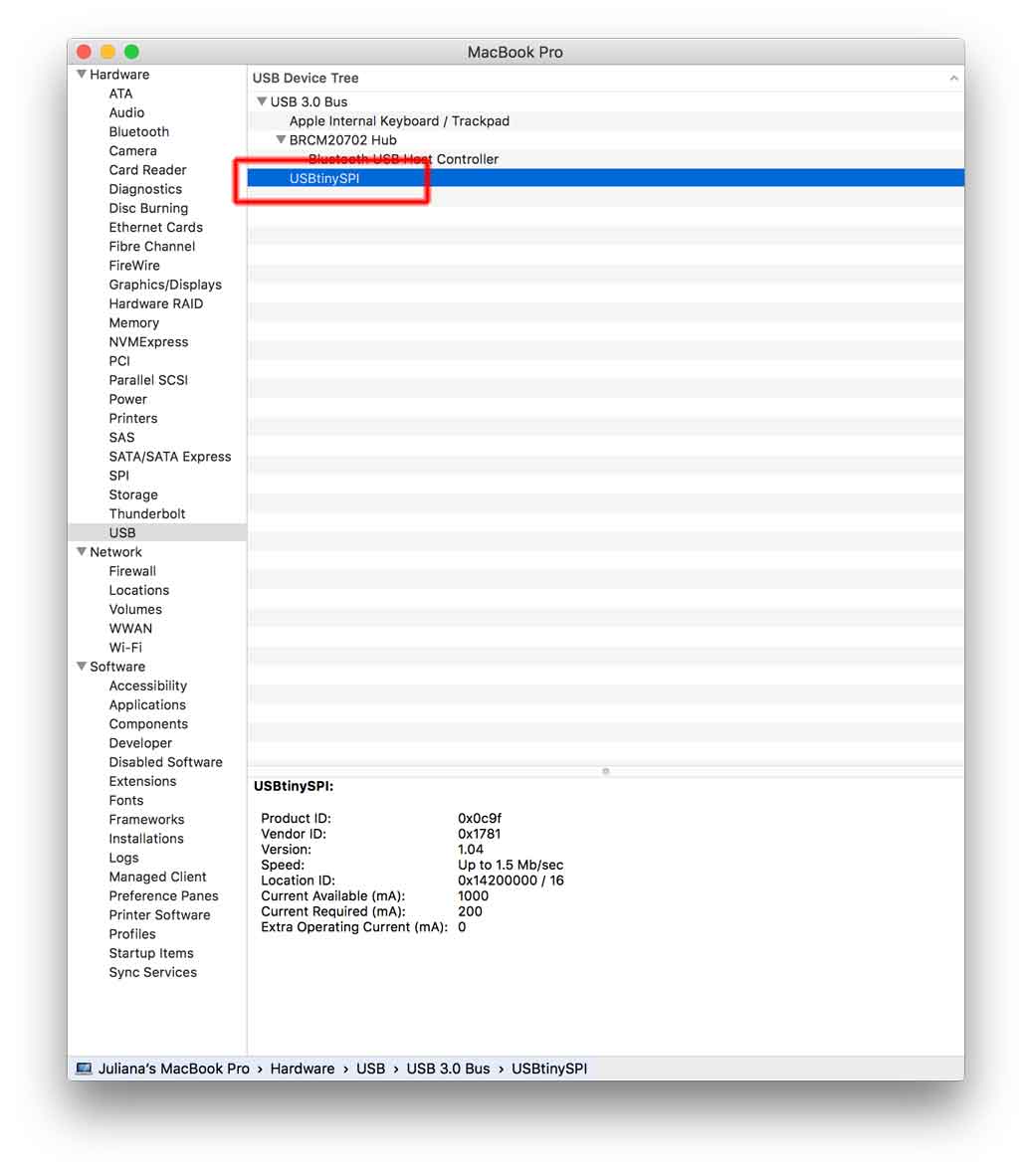The width and height of the screenshot is (1031, 1176).
Task: Collapse the BRCM20702 Hub node
Action: click(281, 139)
